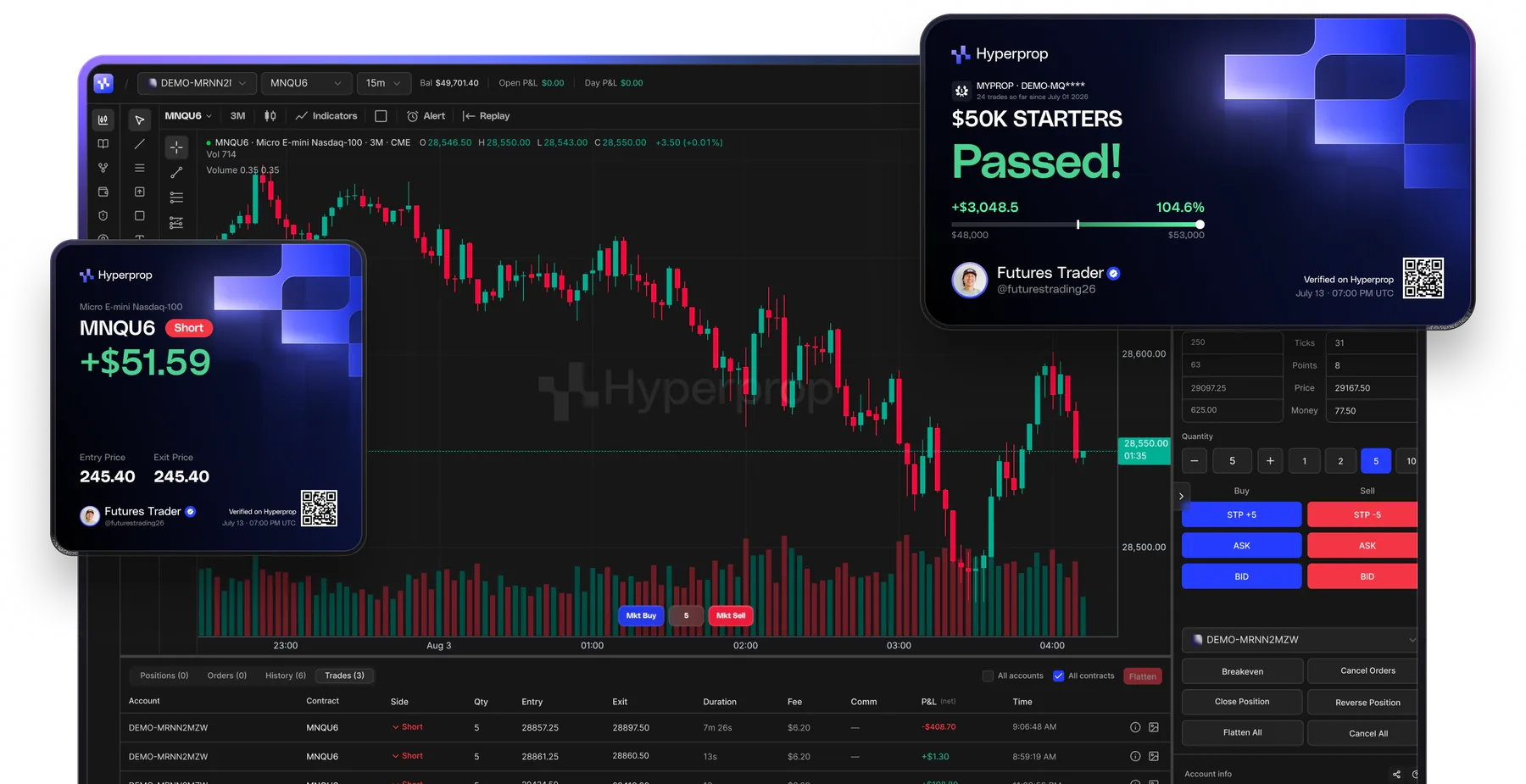Select the parallel channel lines tool

176,197
